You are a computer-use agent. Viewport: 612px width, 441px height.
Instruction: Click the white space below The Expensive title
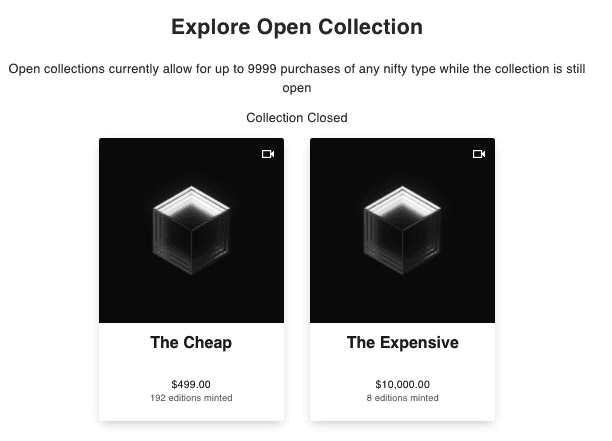[402, 365]
